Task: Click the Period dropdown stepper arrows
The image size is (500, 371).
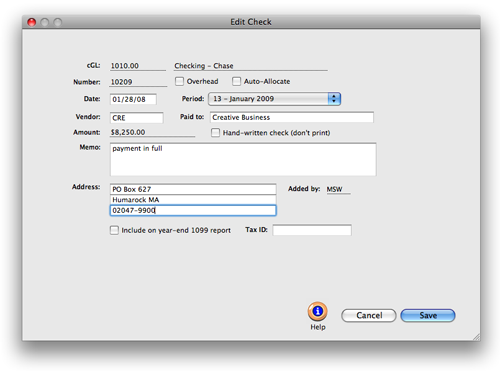Action: (x=334, y=99)
